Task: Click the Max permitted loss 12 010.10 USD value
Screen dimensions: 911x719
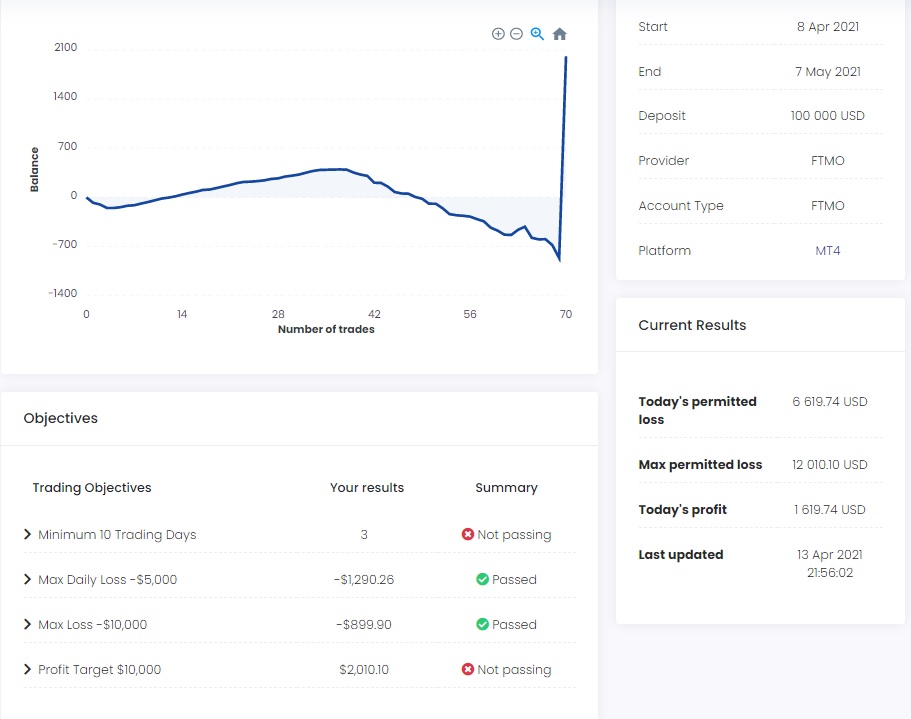Action: coord(829,465)
